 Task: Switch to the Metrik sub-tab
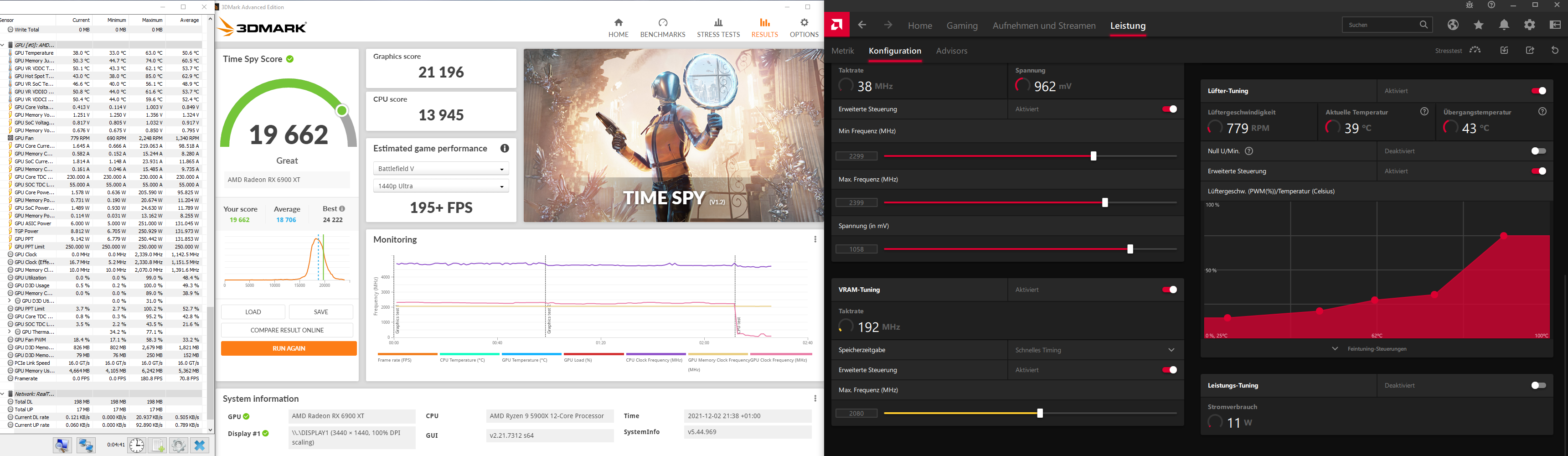pos(843,51)
